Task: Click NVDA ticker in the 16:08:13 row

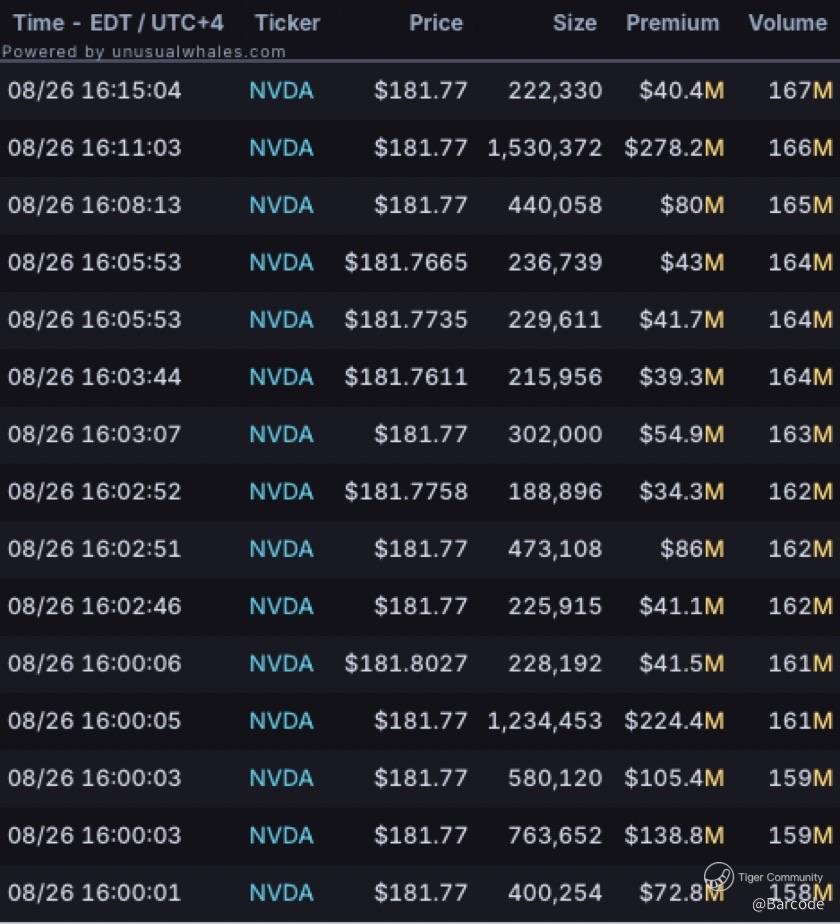Action: coord(281,205)
